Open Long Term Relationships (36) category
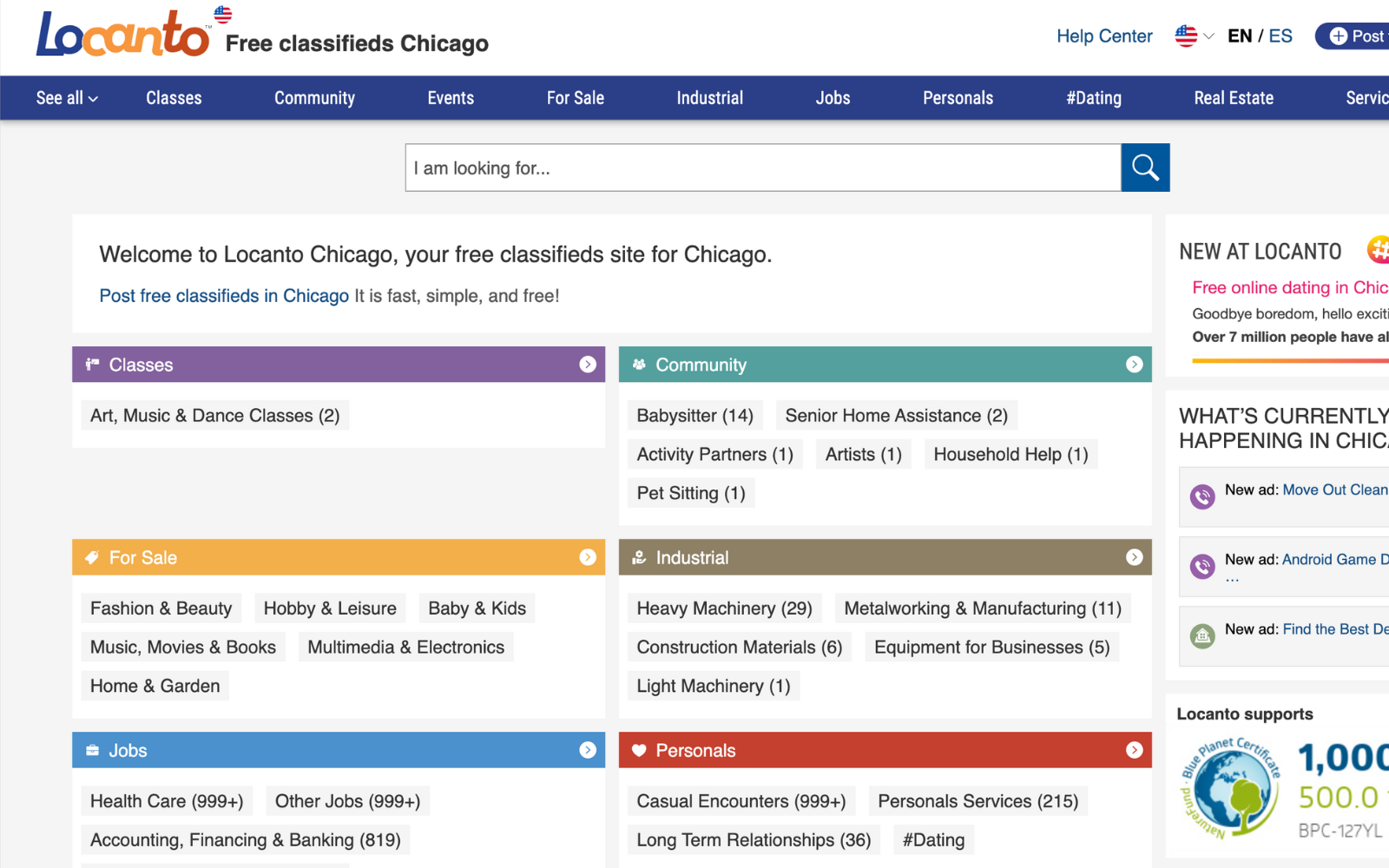 coord(754,839)
